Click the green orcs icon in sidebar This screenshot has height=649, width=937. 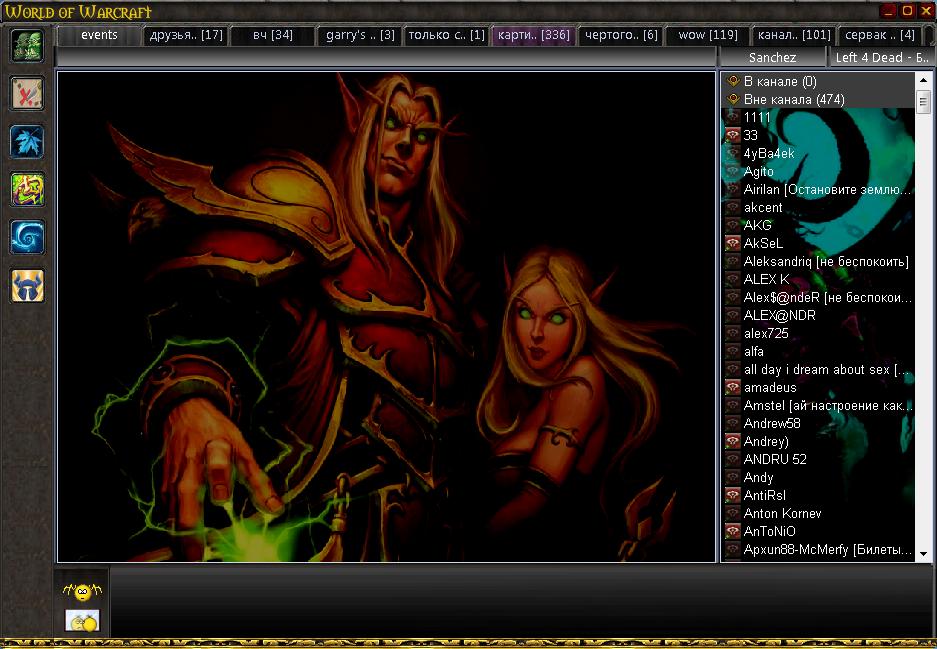pos(26,46)
